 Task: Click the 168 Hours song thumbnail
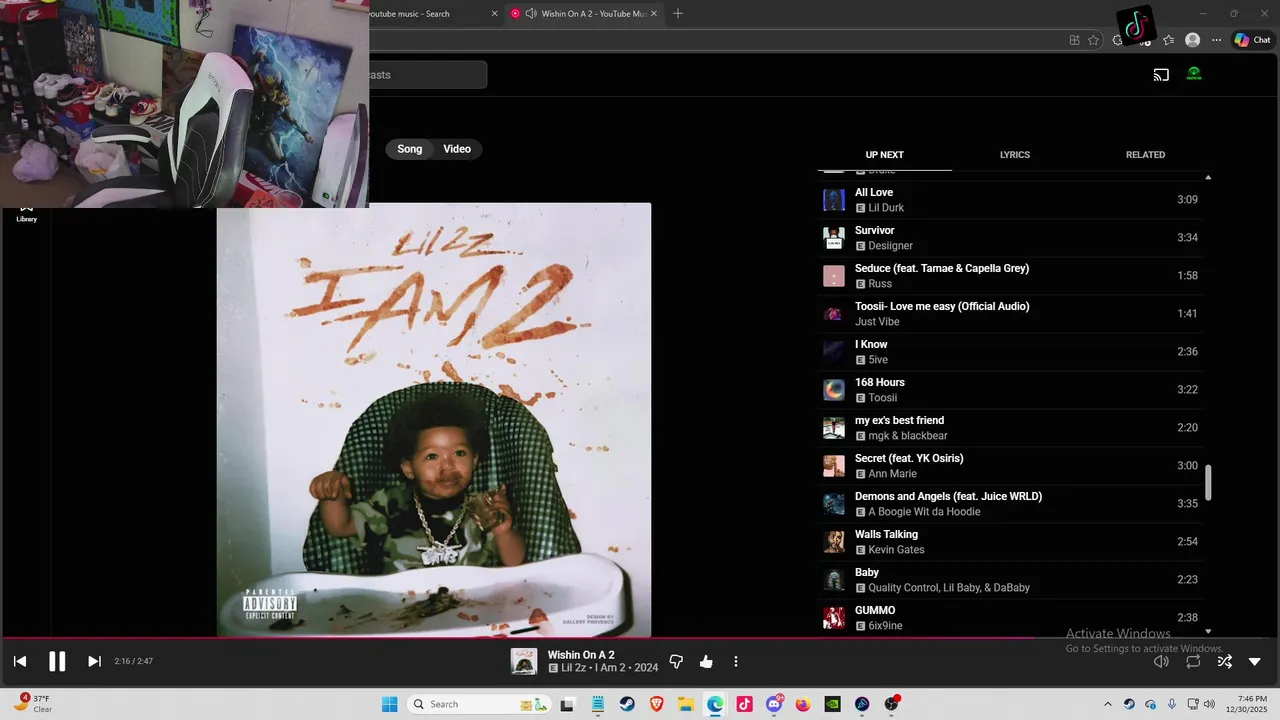[834, 390]
